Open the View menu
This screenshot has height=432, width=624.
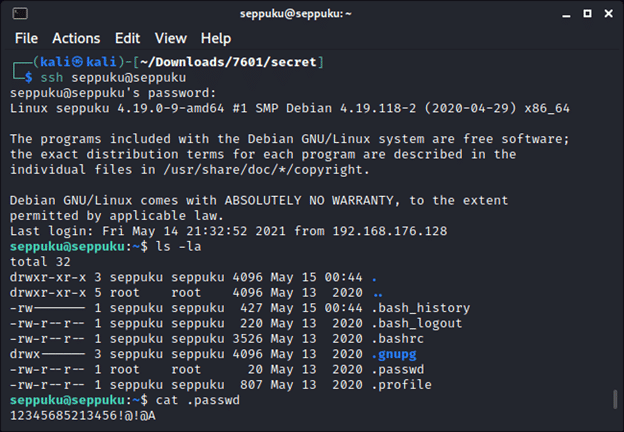click(x=170, y=38)
